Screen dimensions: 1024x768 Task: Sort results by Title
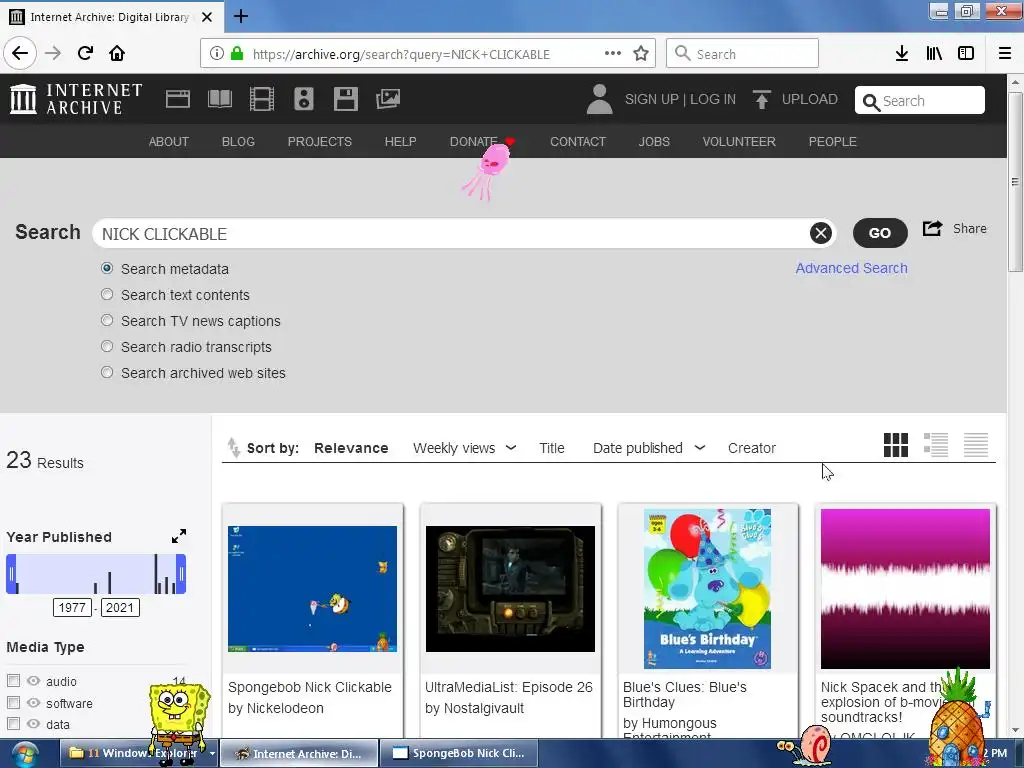coord(551,448)
